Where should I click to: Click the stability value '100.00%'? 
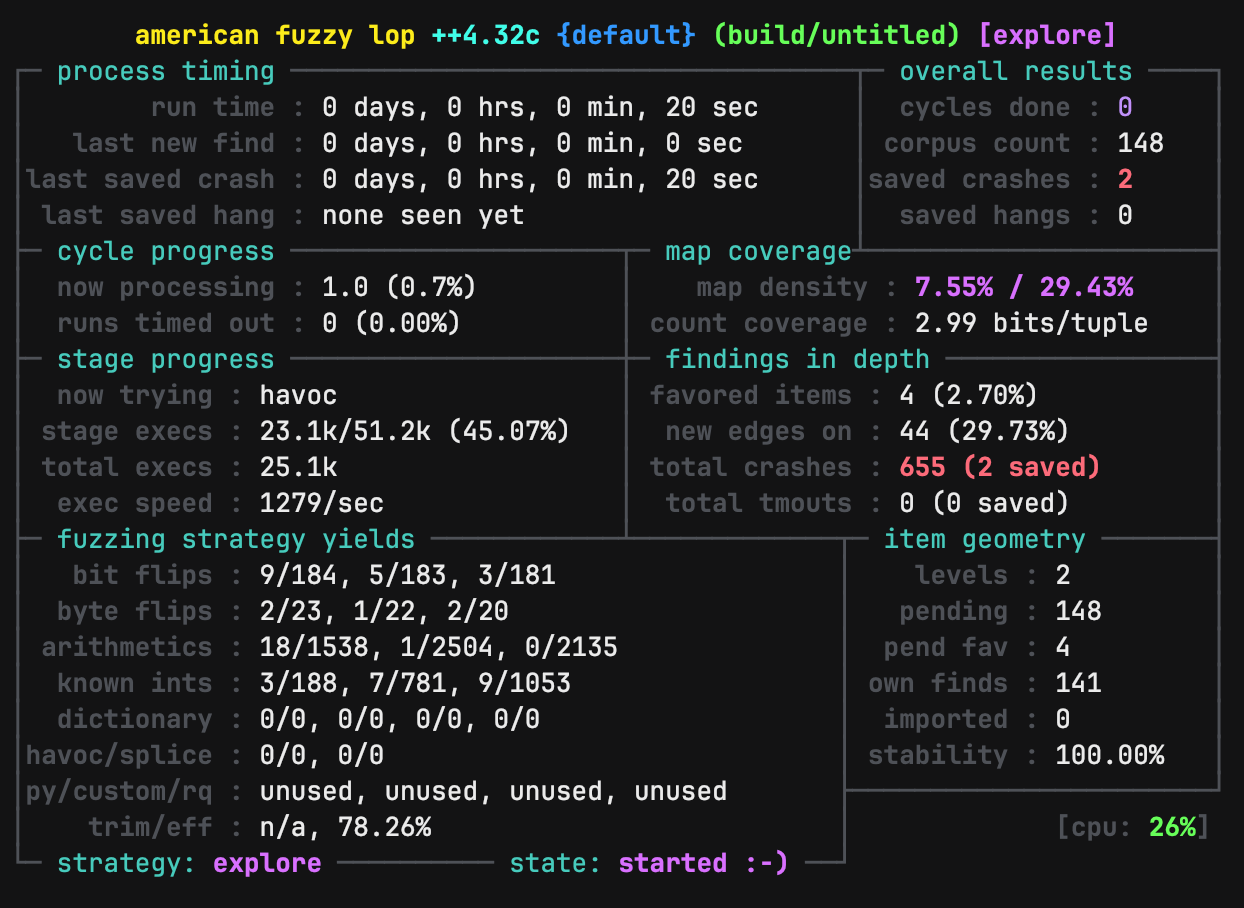[1110, 756]
